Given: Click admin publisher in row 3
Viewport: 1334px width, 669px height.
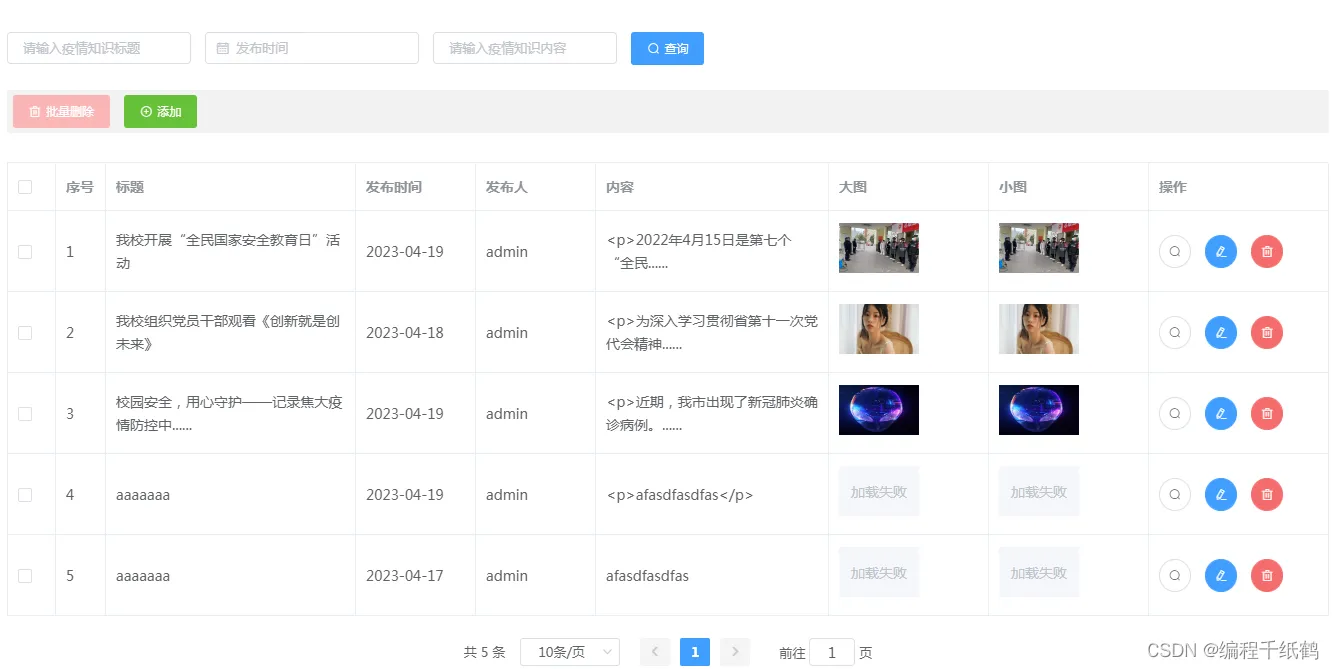Looking at the screenshot, I should click(507, 414).
